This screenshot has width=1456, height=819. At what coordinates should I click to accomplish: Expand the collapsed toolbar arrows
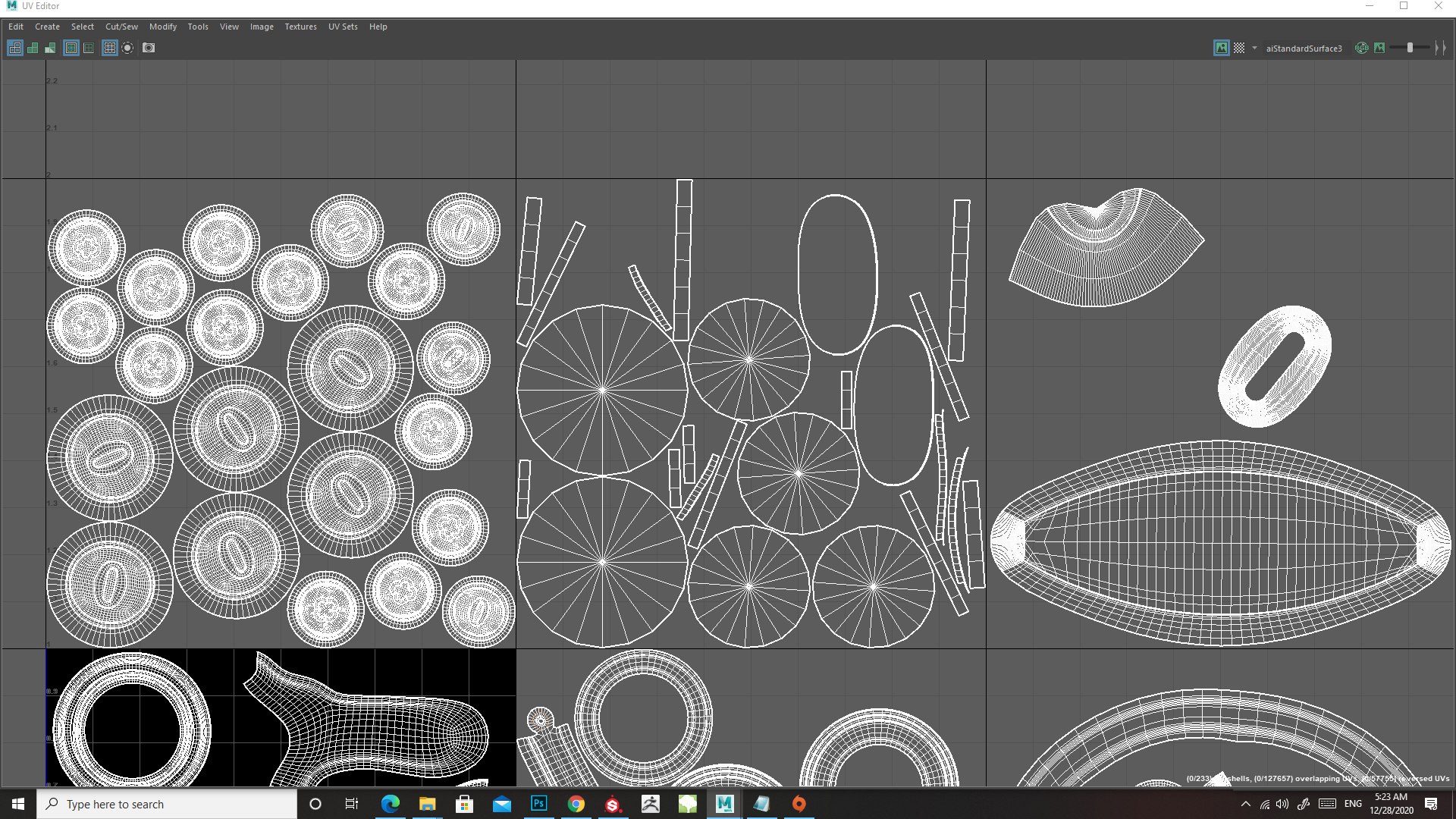1441,48
